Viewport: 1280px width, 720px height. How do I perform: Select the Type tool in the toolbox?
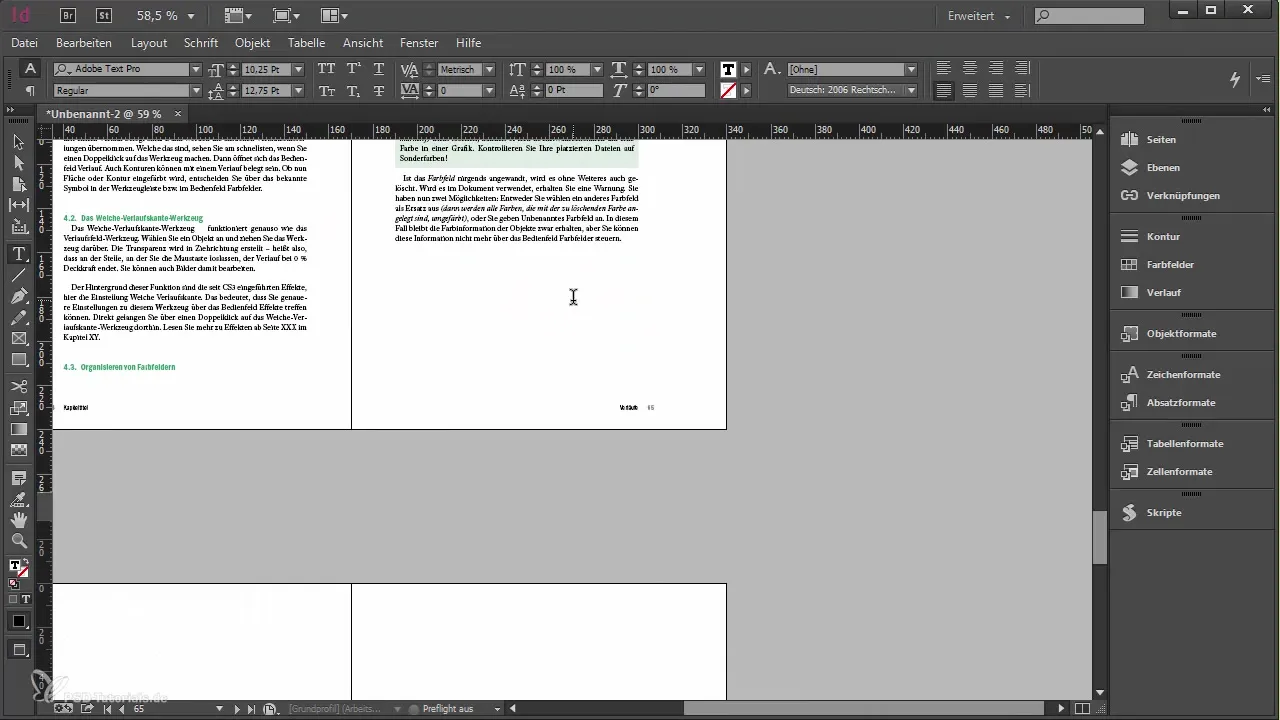pos(19,254)
